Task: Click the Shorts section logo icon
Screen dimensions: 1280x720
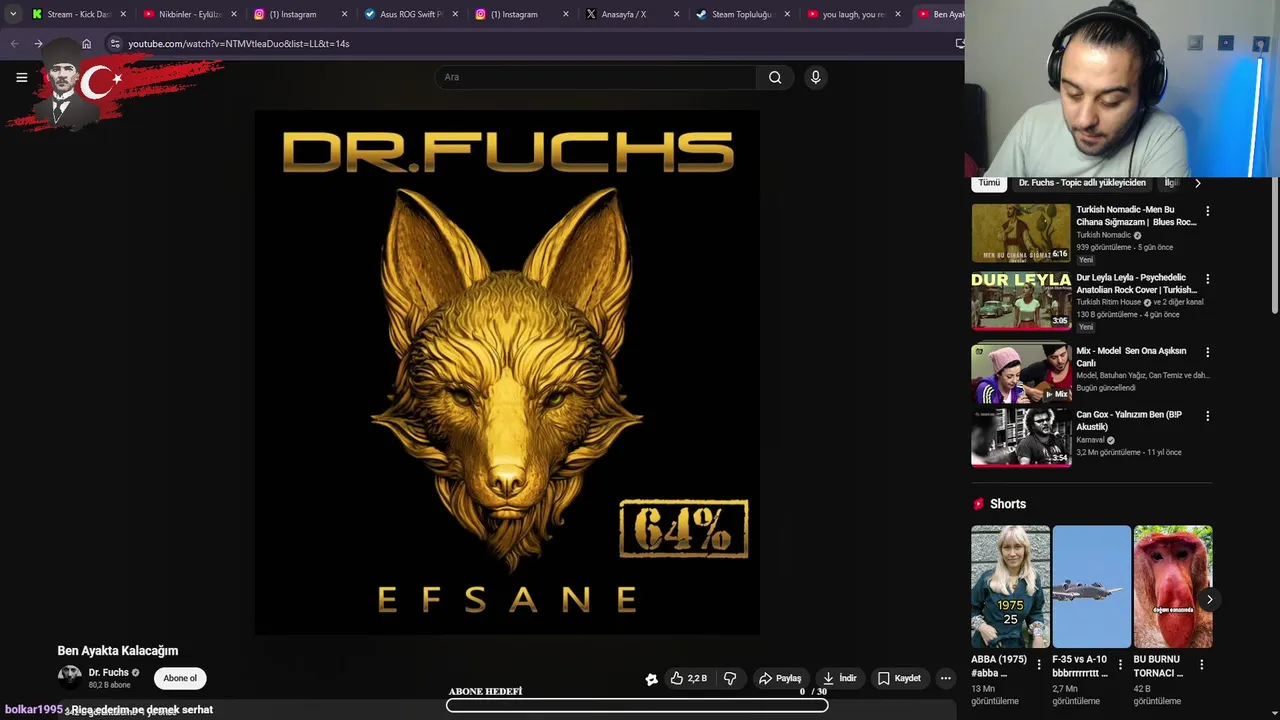Action: [x=978, y=504]
